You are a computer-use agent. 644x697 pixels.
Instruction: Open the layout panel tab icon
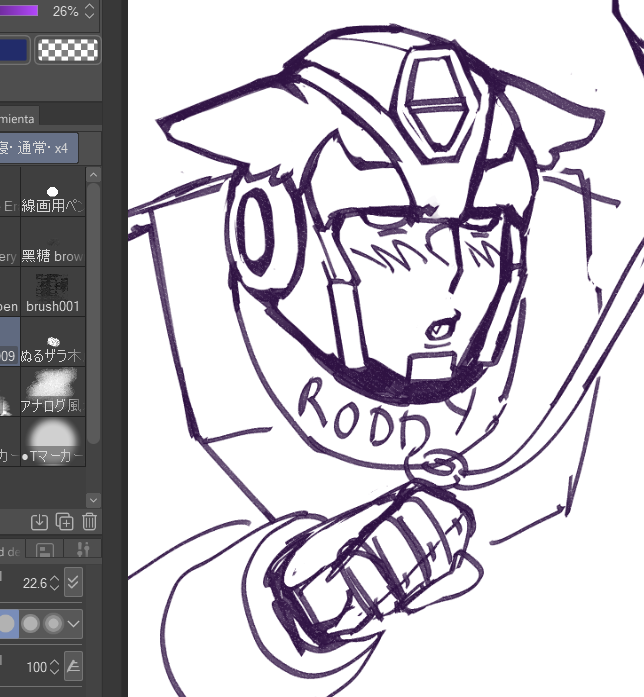tap(45, 550)
